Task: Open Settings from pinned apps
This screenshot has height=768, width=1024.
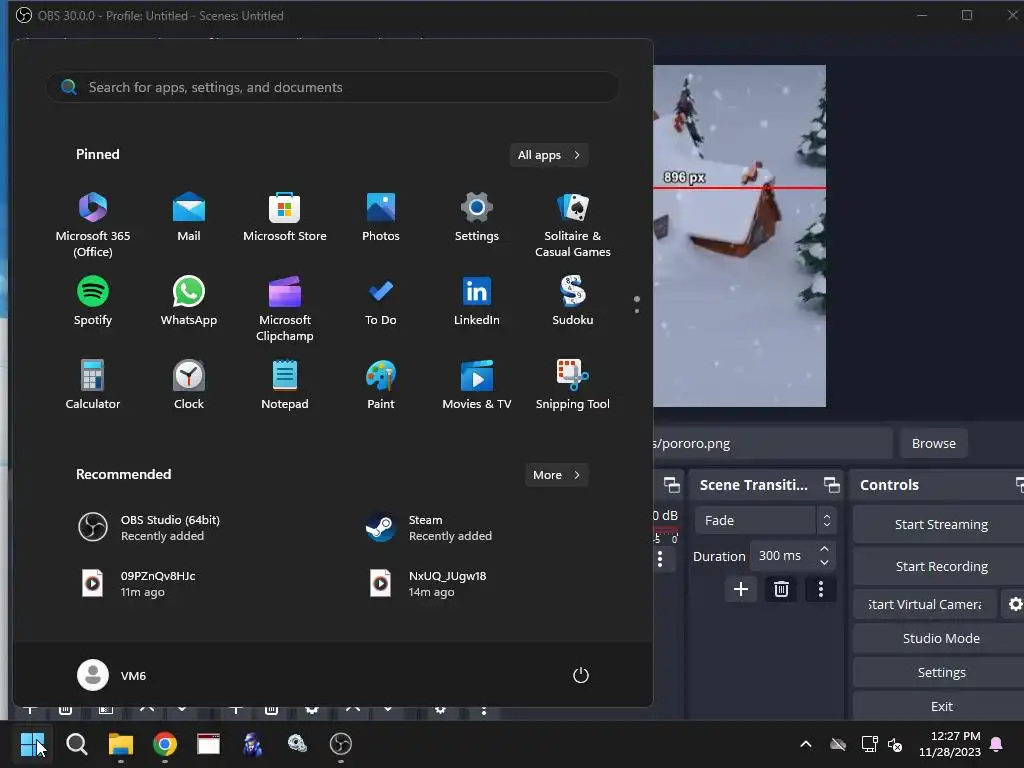Action: coord(477,217)
